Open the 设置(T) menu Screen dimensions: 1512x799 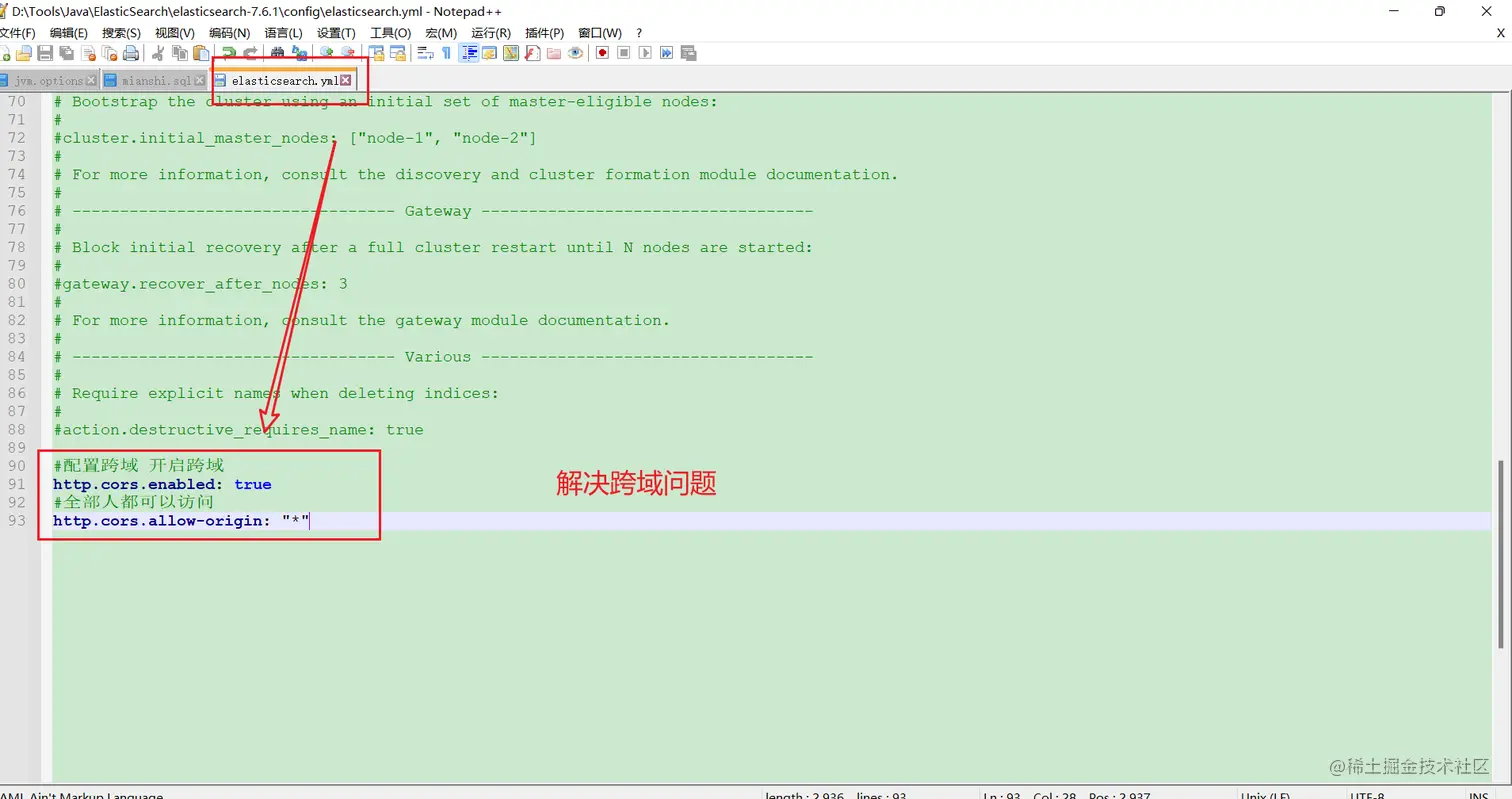336,33
